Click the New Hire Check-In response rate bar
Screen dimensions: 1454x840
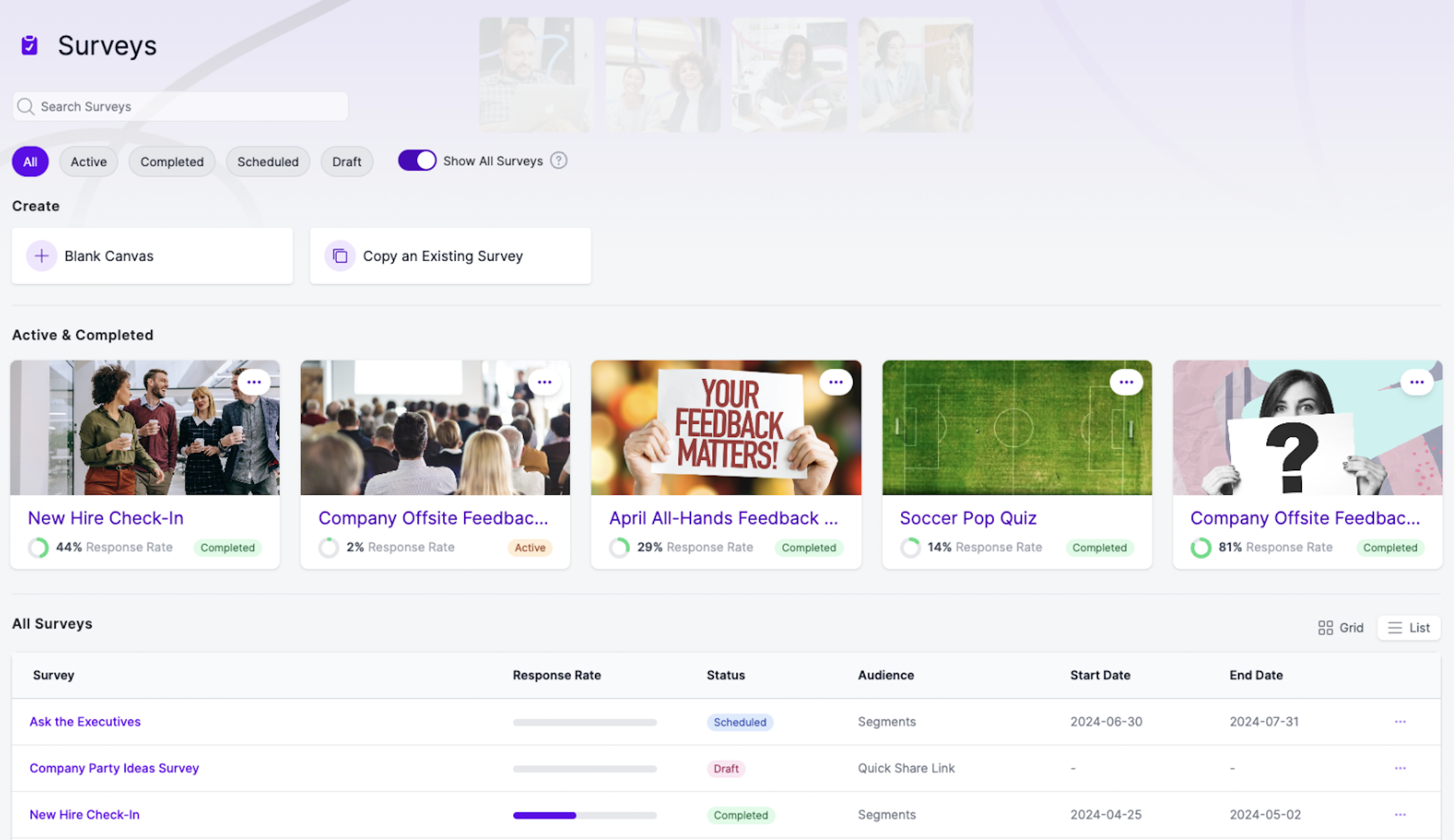585,816
